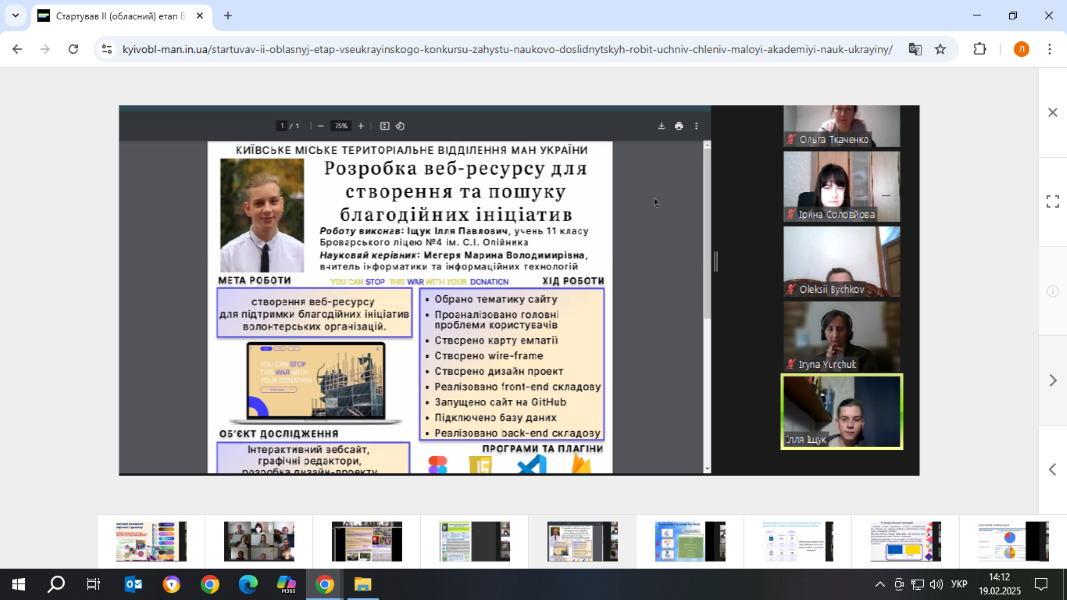Open Outlook from the taskbar
The height and width of the screenshot is (600, 1067).
tap(133, 584)
